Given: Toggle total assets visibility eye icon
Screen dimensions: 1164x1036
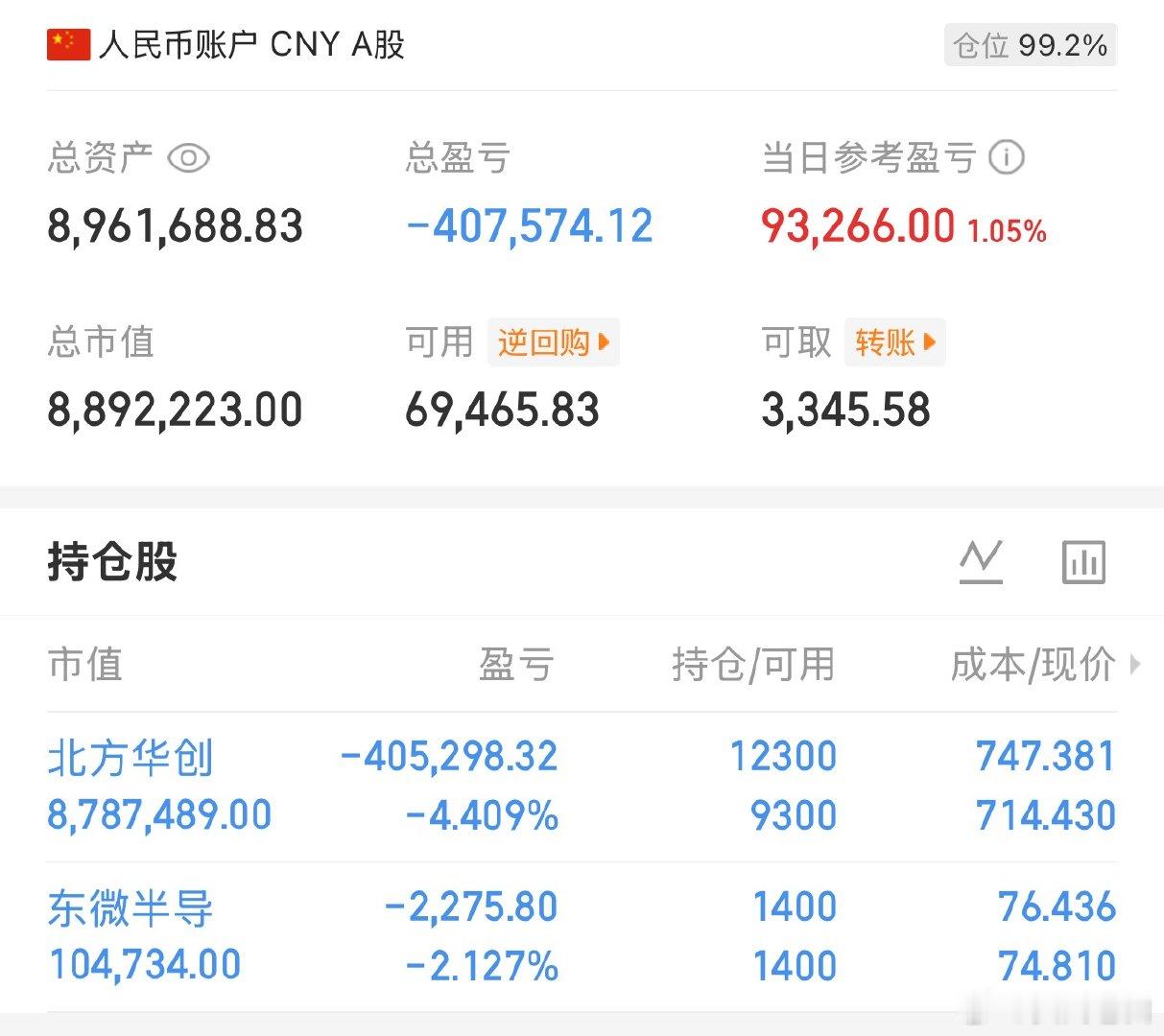Looking at the screenshot, I should 188,157.
